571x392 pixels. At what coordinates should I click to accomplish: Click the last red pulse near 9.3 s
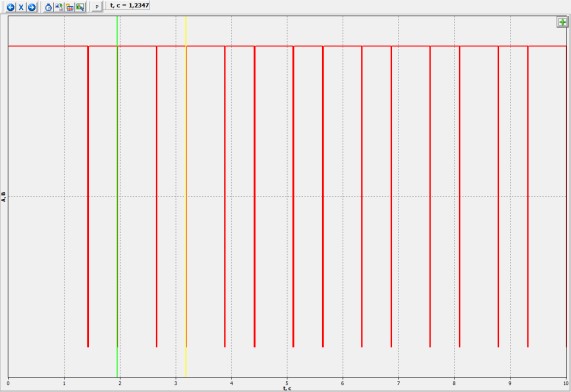[x=528, y=197]
